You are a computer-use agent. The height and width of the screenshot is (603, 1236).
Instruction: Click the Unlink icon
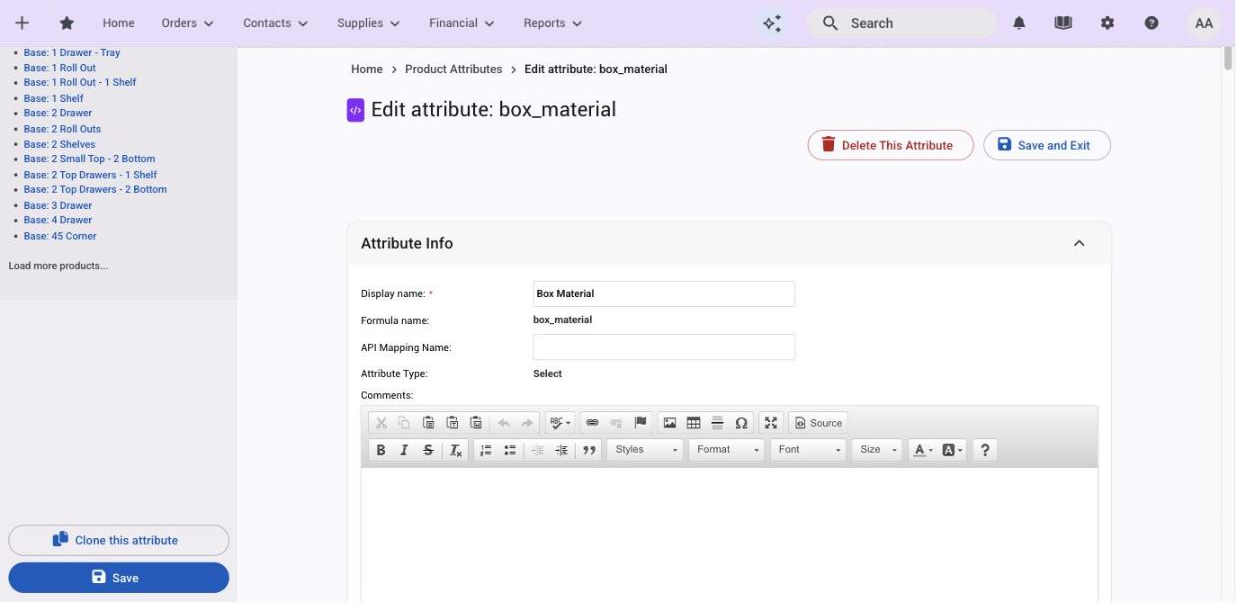click(616, 423)
